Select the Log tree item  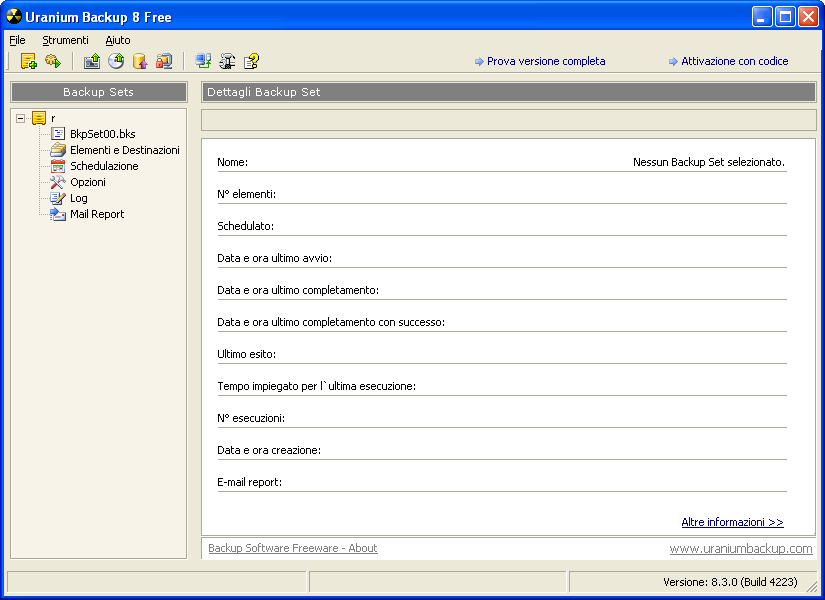(79, 198)
